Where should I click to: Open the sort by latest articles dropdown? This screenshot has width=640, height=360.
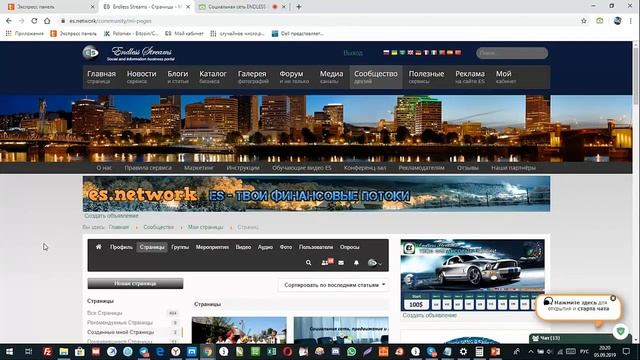coord(333,285)
